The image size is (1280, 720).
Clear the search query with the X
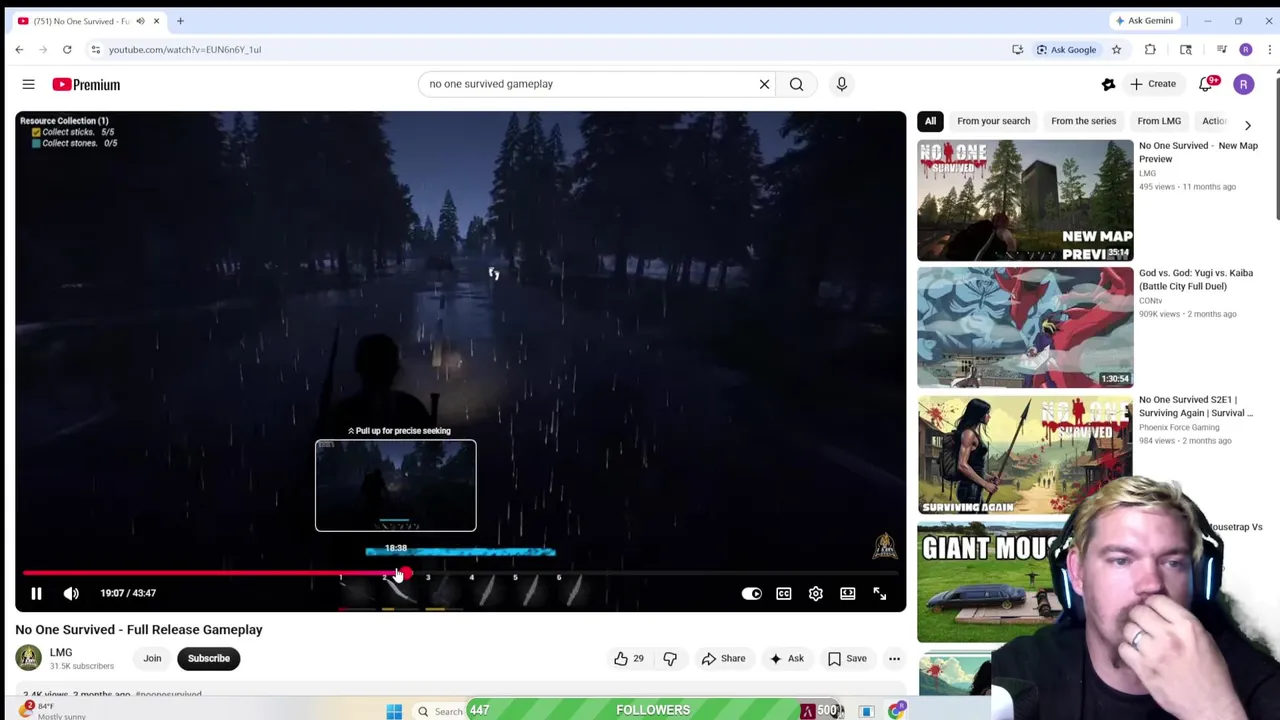764,84
